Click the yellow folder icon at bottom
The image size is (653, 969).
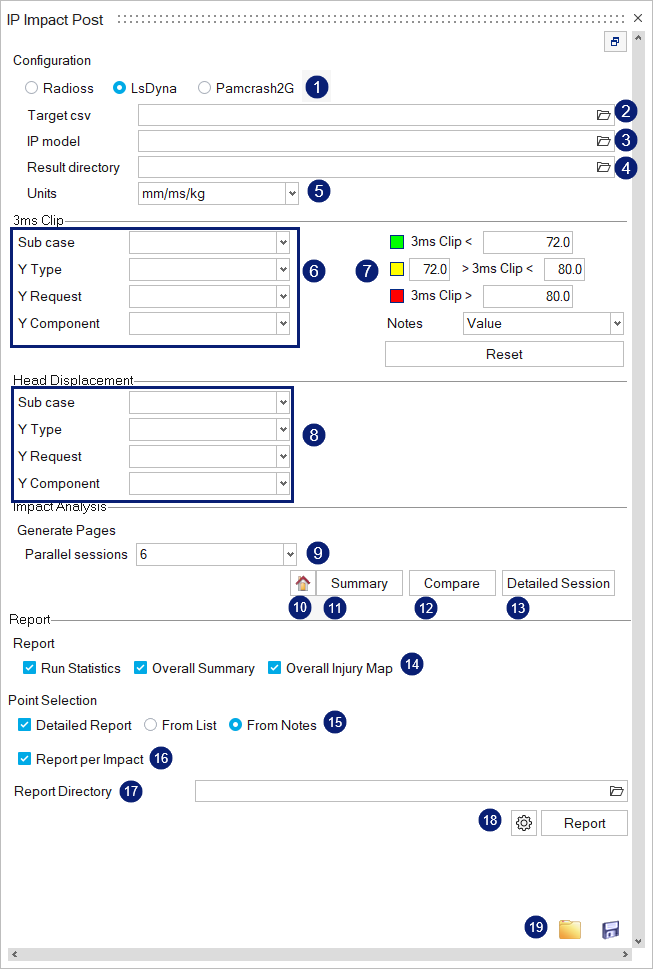569,929
